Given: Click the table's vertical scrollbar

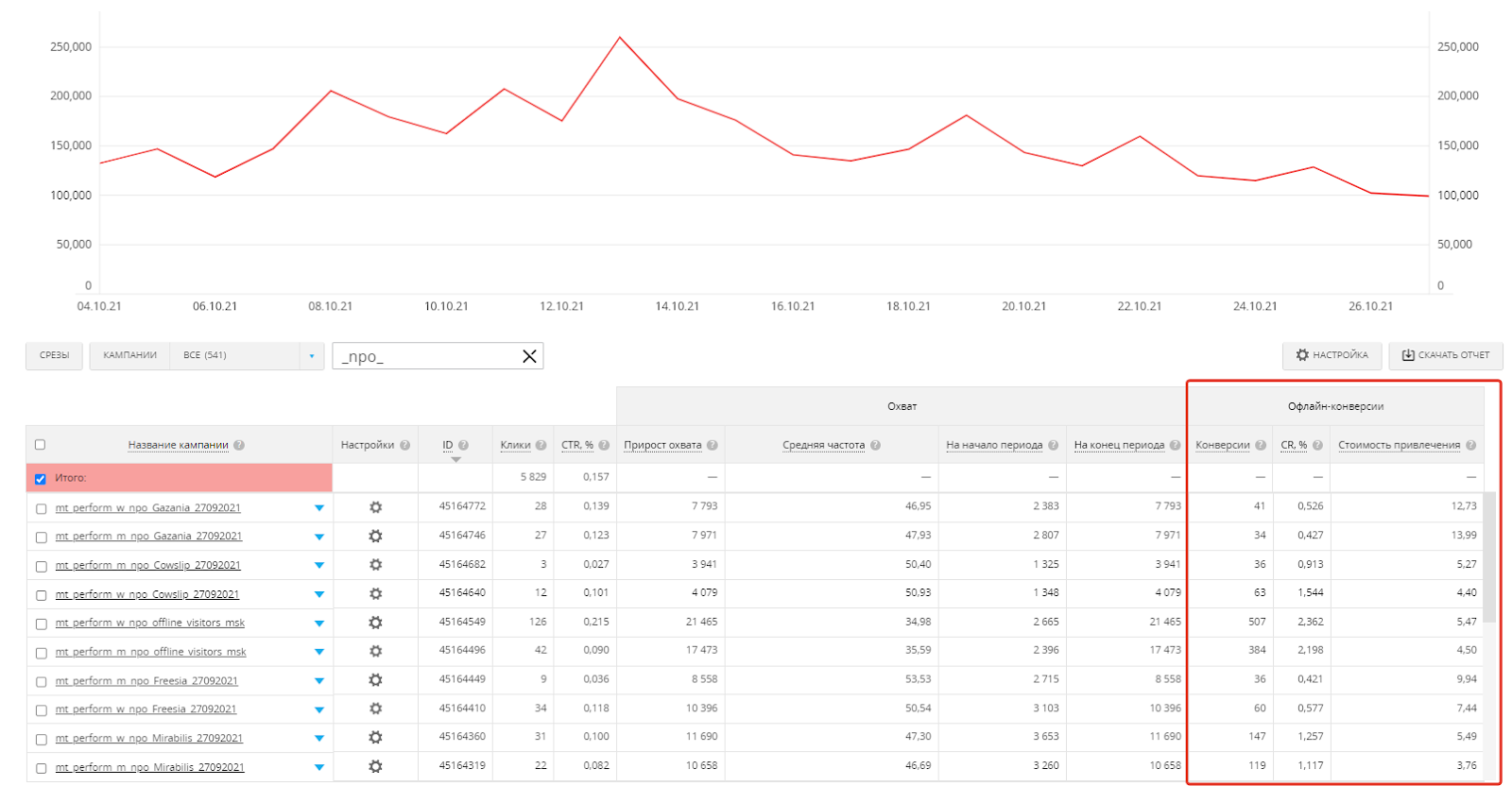Looking at the screenshot, I should click(1489, 557).
